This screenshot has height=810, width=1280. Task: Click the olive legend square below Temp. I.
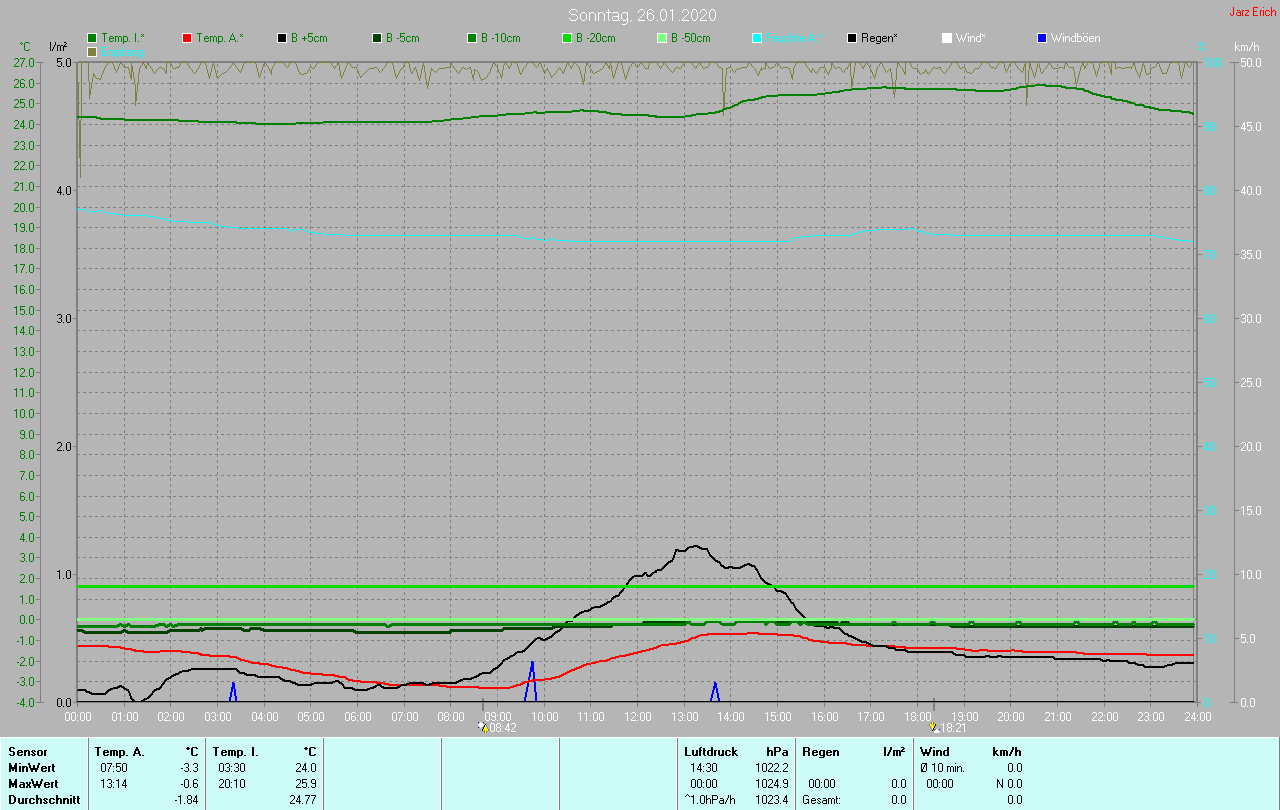92,51
